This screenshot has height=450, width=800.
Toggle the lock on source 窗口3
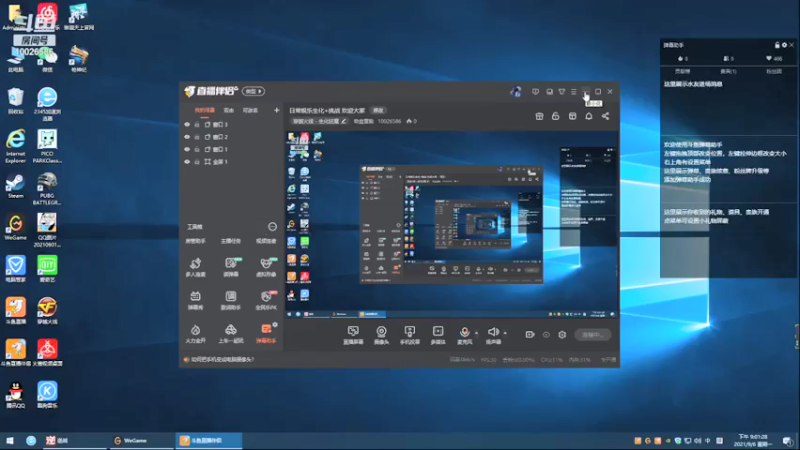click(x=197, y=124)
